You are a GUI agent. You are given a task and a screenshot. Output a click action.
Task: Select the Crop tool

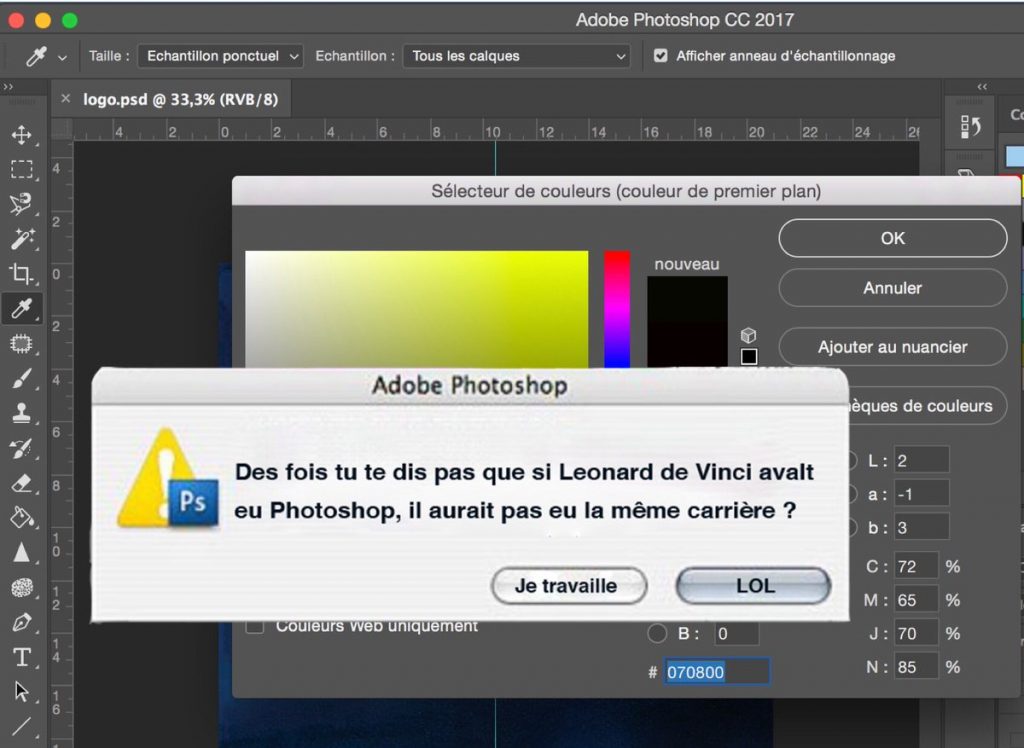(22, 273)
